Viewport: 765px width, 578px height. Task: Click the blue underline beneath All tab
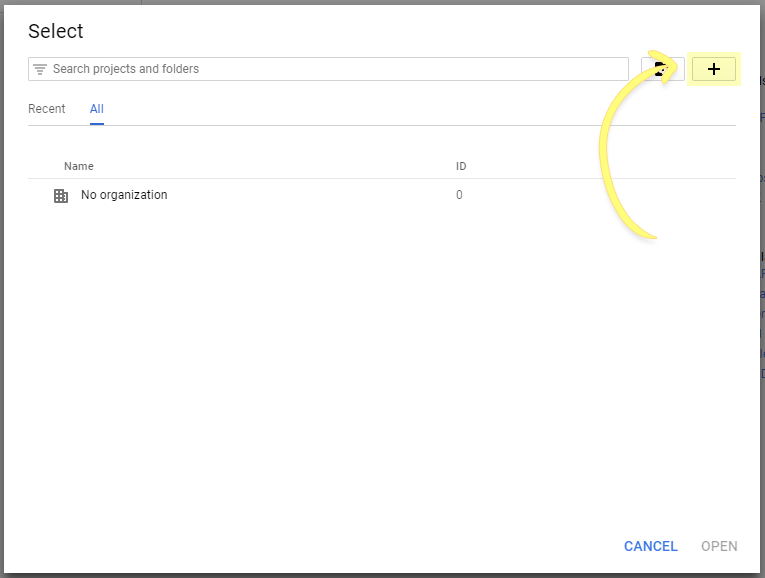97,124
